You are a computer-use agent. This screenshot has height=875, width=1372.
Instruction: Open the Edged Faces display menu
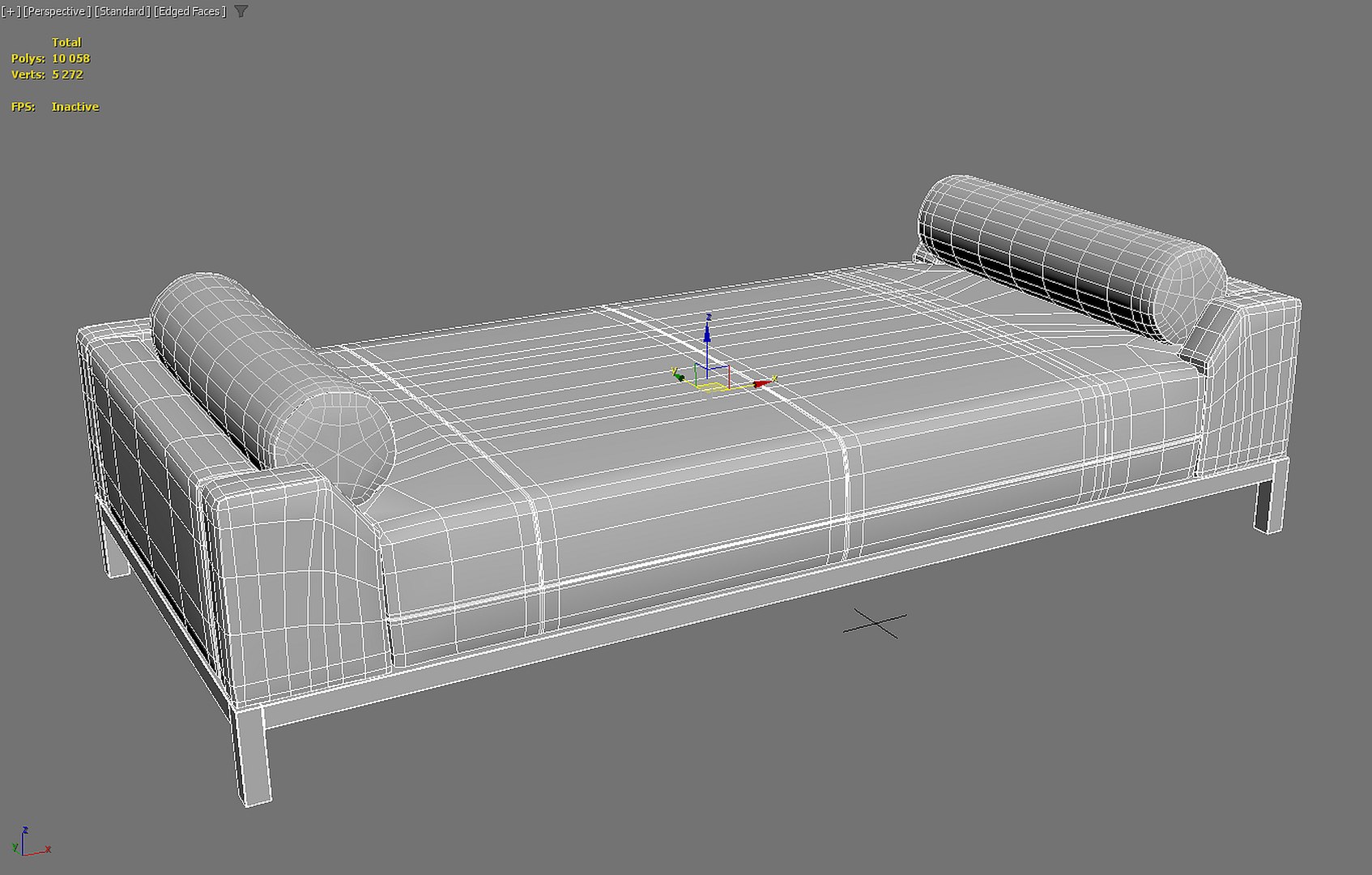(190, 11)
